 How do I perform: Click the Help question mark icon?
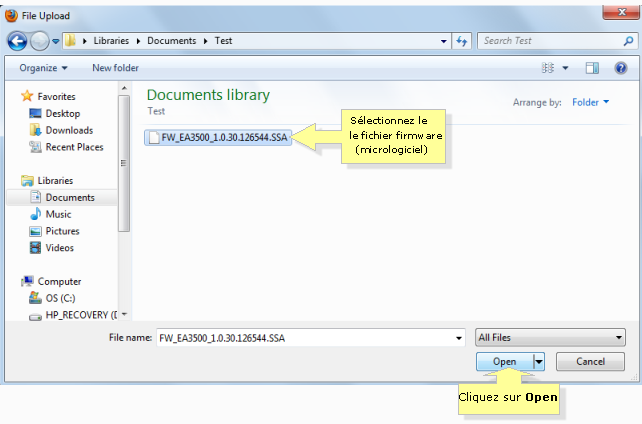(x=621, y=68)
